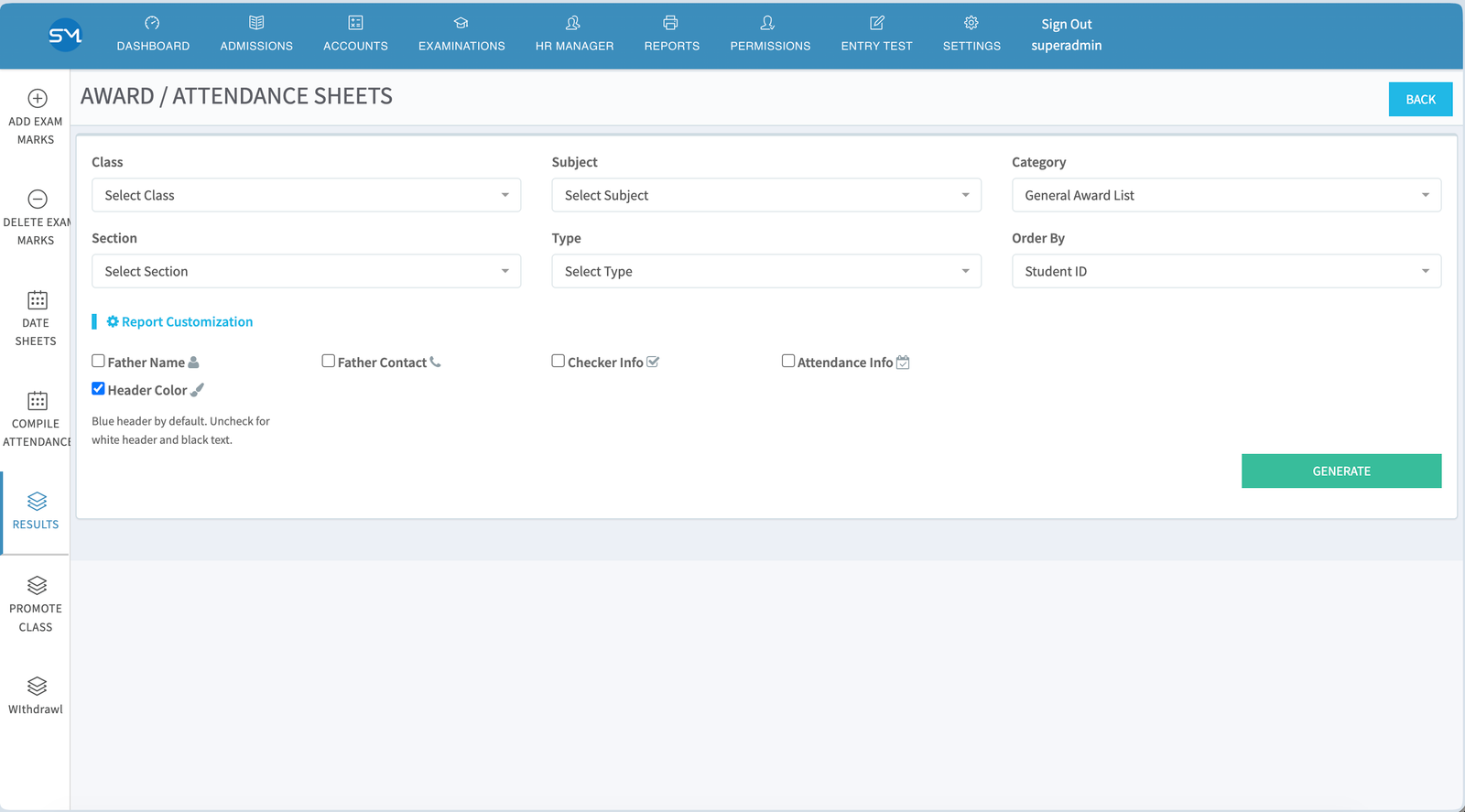1465x812 pixels.
Task: Click the Add Exam Marks plus icon
Action: point(38,98)
